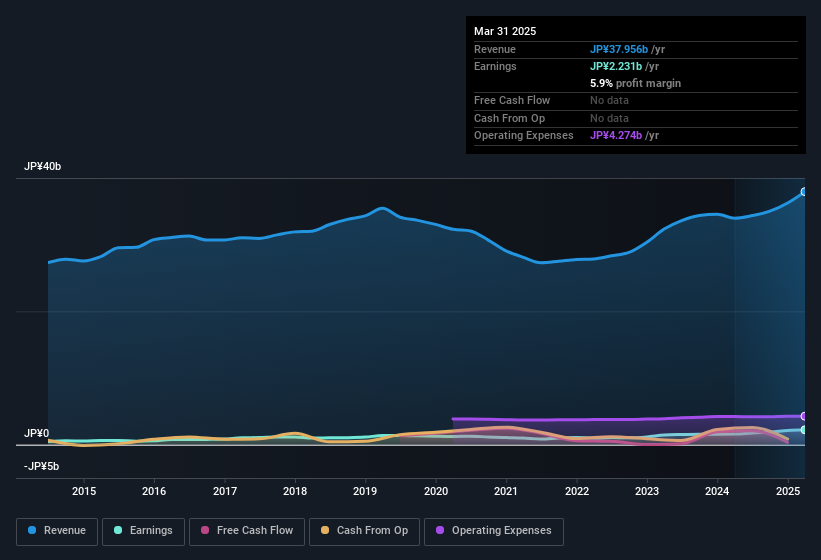Click the 2018 label on the x-axis
Screen dimensions: 821x560
pyautogui.click(x=295, y=491)
